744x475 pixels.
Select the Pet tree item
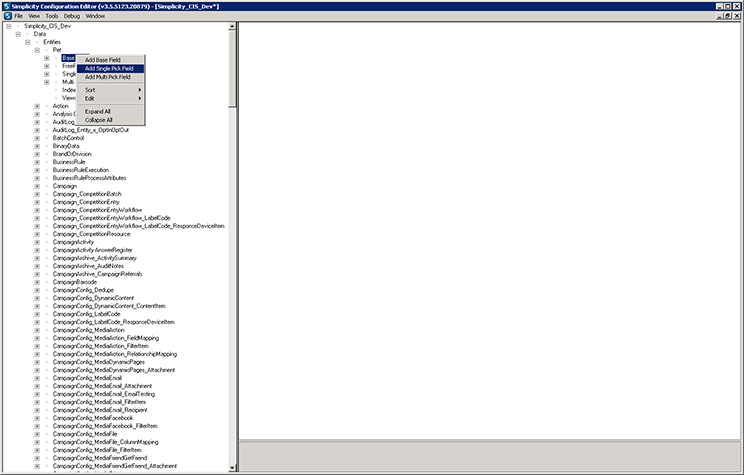coord(57,50)
